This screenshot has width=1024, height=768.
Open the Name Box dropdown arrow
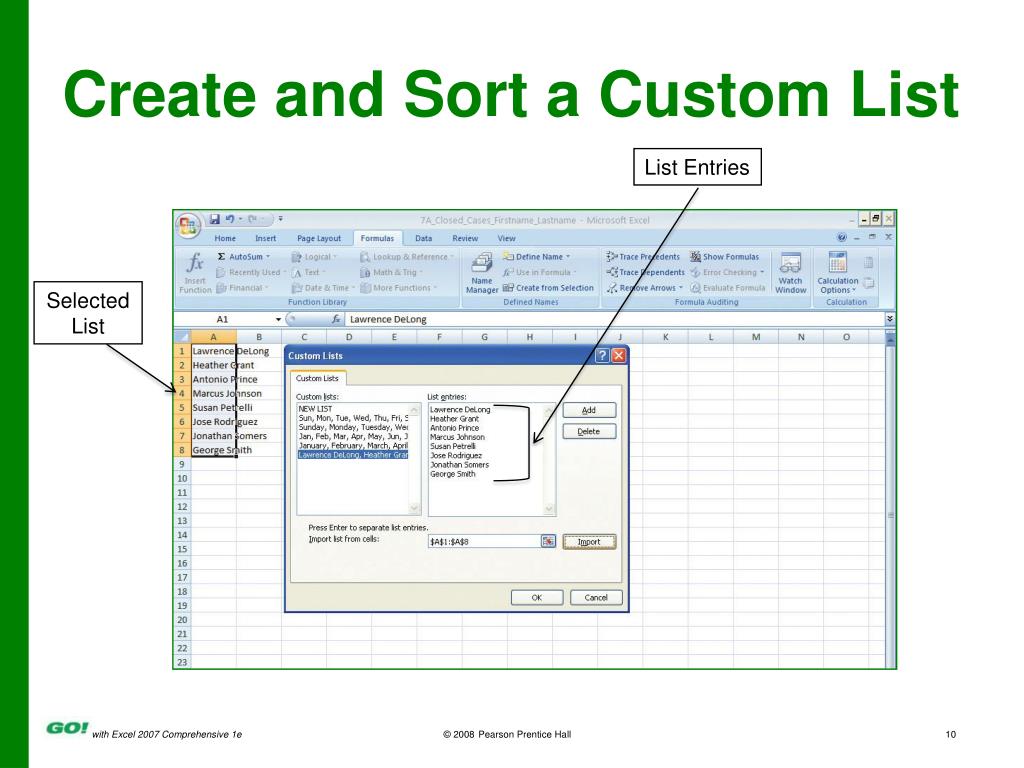click(279, 318)
